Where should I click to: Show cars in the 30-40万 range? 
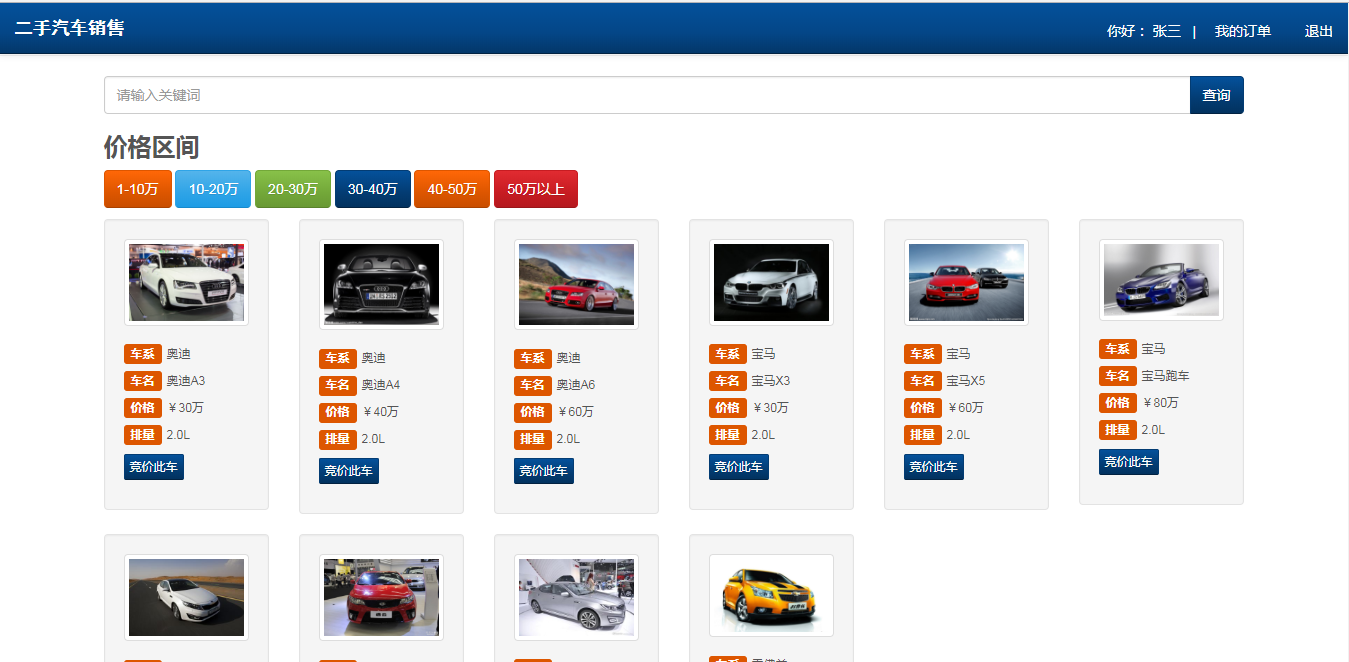pos(373,189)
